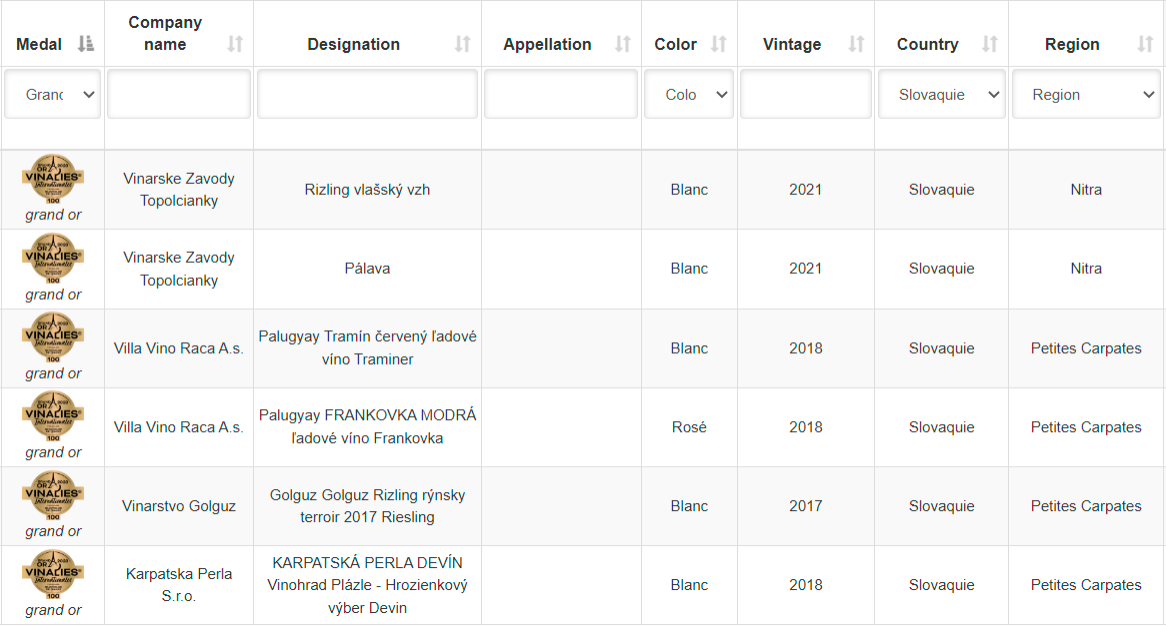Viewport: 1166px width, 627px height.
Task: Sort by Color arrows icon
Action: tap(718, 44)
